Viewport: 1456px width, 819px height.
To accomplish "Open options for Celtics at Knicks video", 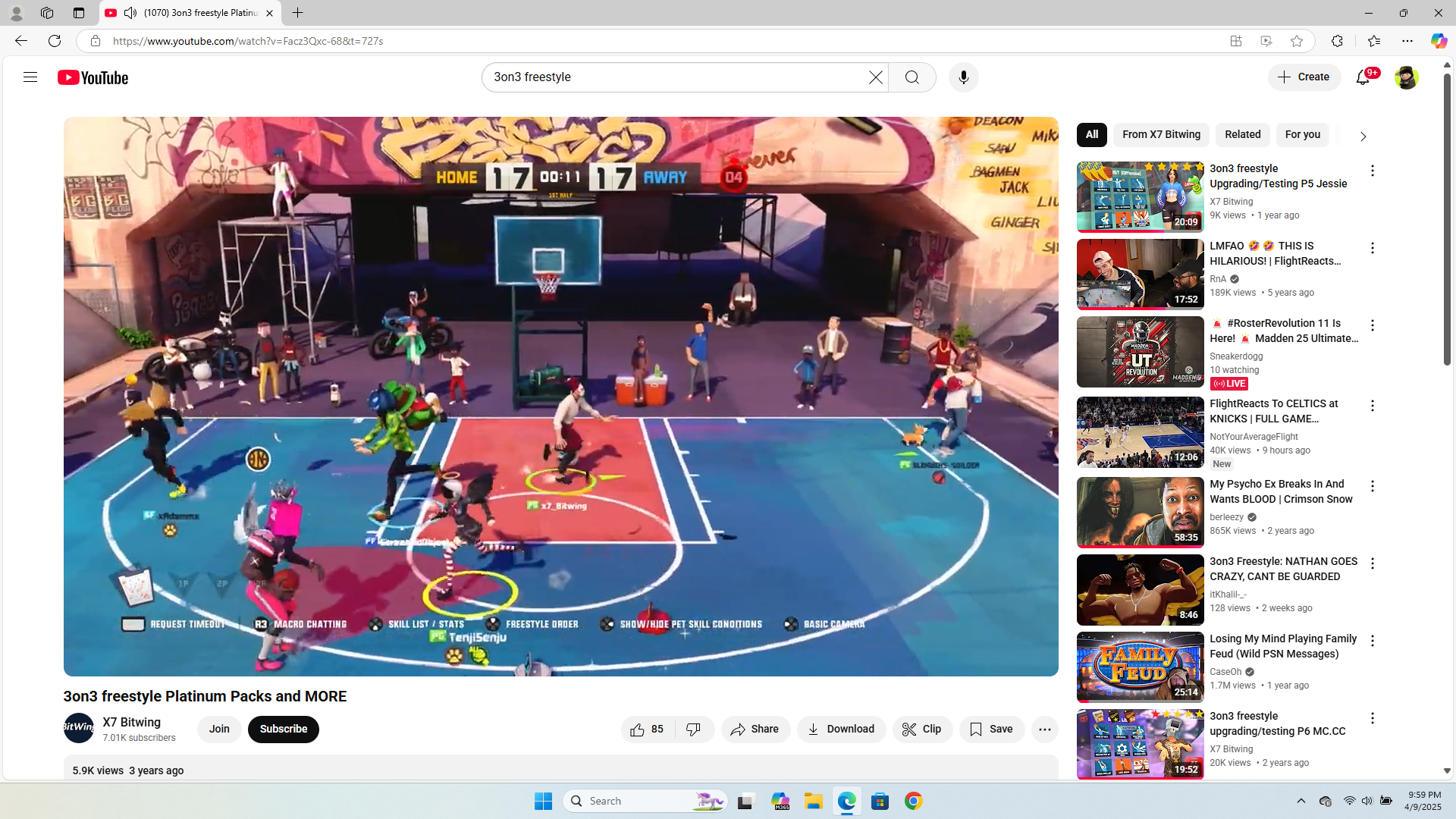I will [1372, 406].
